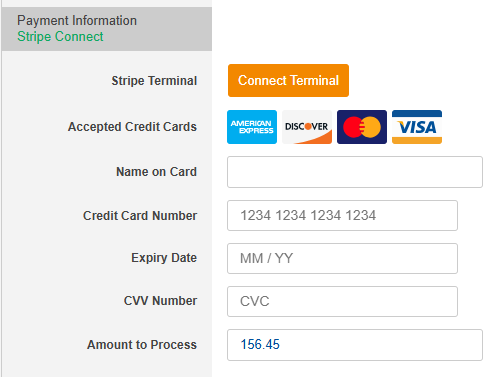This screenshot has height=377, width=498.
Task: Click the Amount to Process label
Action: coord(142,345)
